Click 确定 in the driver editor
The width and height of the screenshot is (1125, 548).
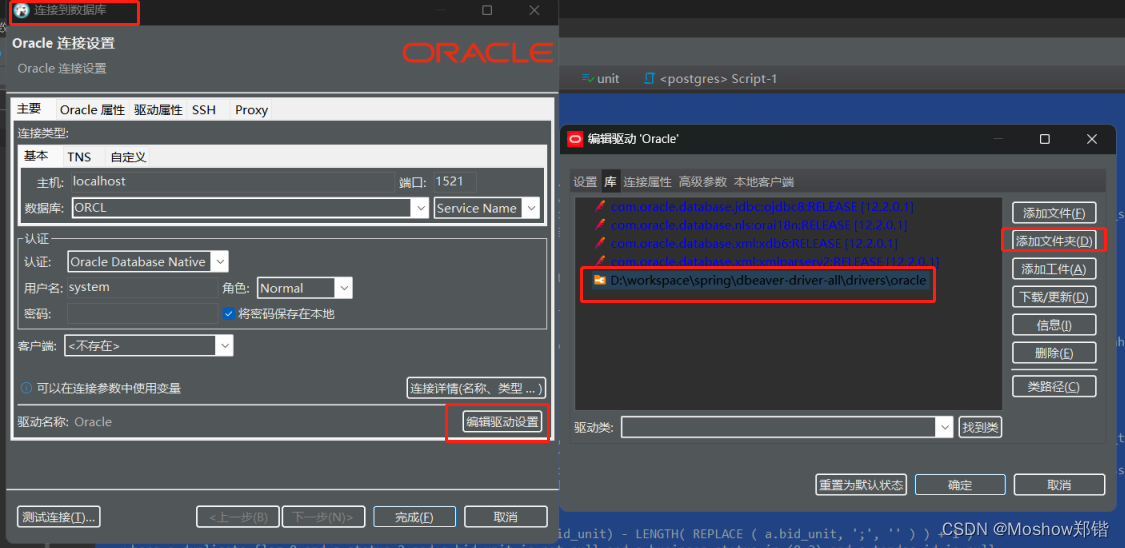pyautogui.click(x=960, y=484)
